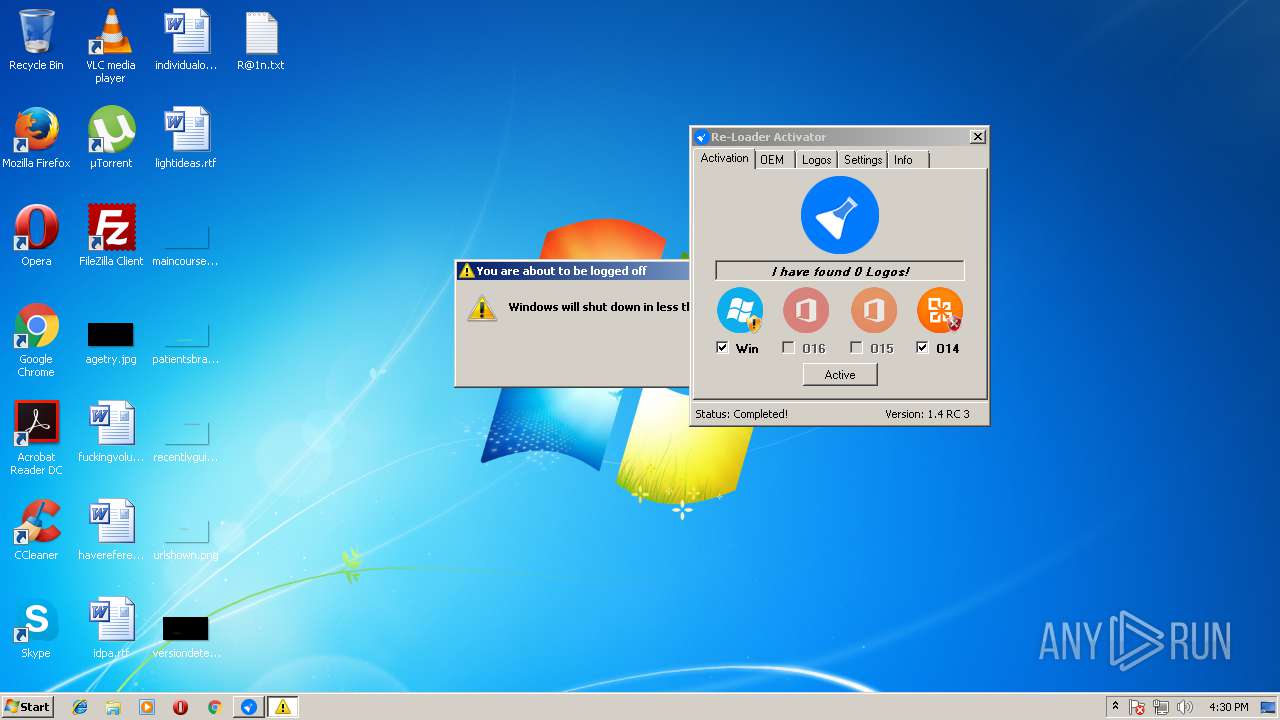Open the Logos tab

pyautogui.click(x=816, y=160)
